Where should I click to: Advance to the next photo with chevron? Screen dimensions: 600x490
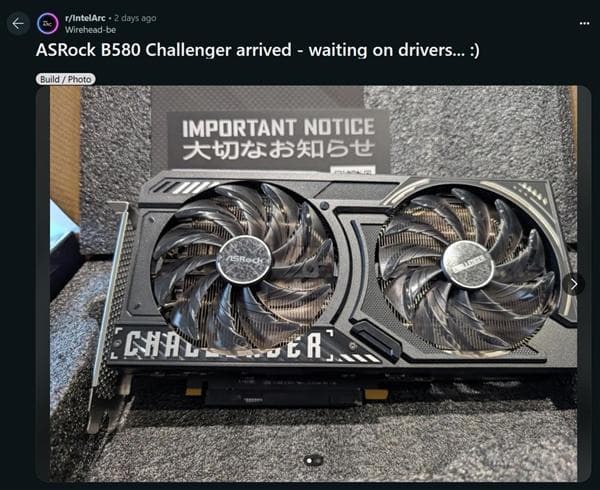(x=573, y=284)
